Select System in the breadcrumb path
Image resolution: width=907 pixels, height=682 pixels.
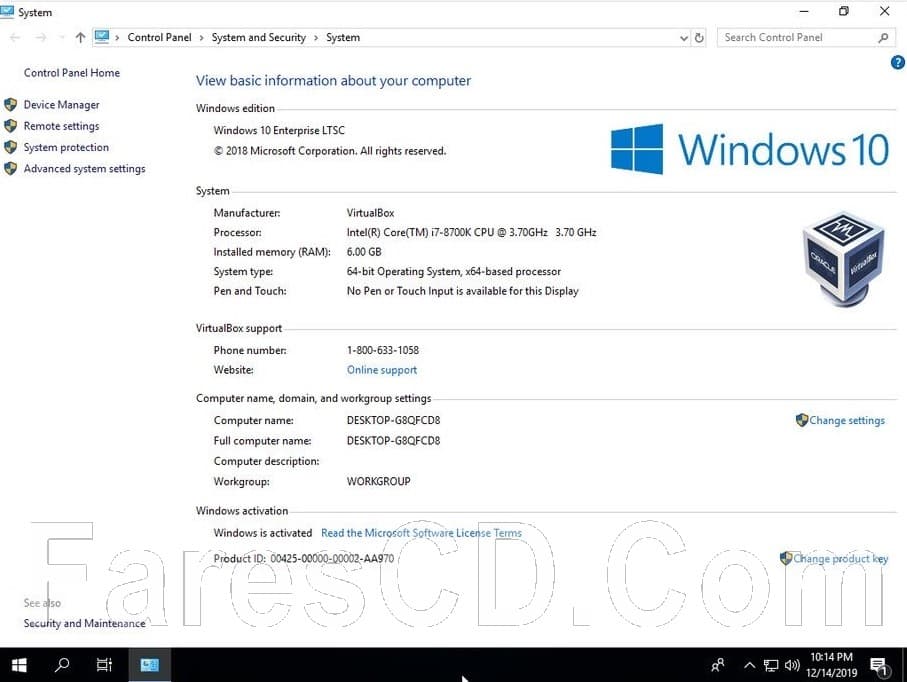(342, 38)
